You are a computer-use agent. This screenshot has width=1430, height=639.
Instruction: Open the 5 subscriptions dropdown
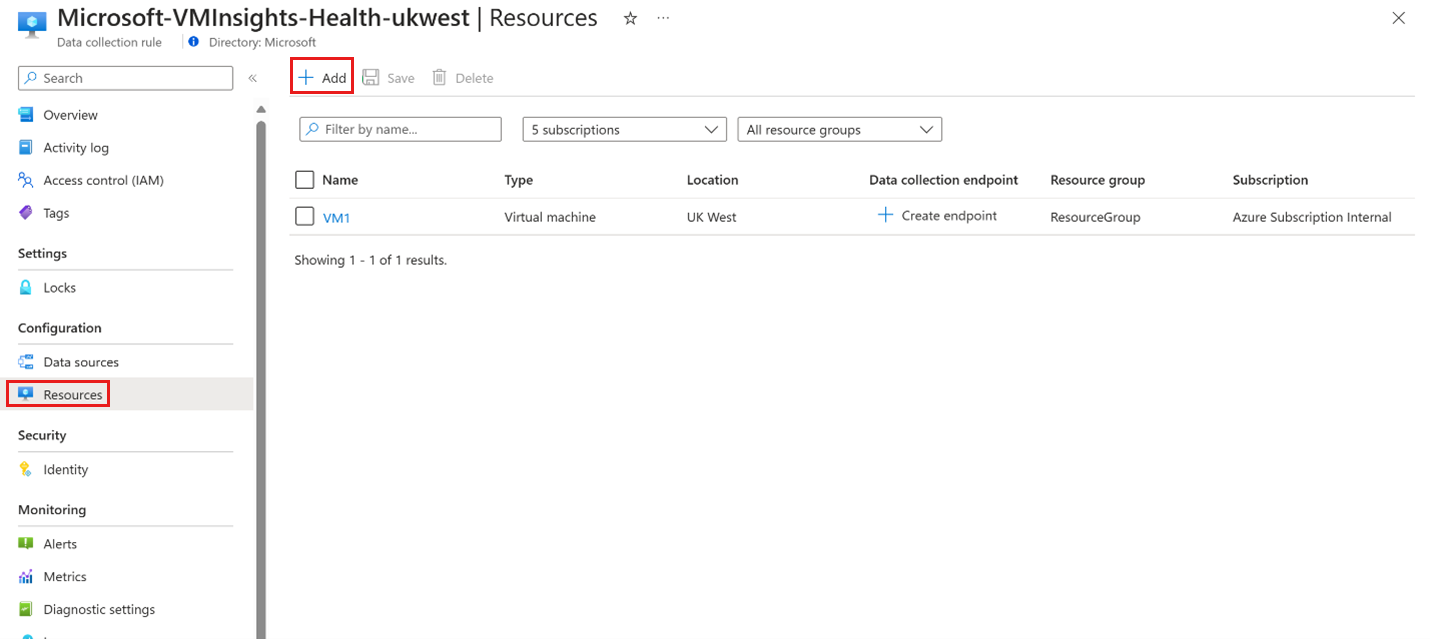coord(623,129)
